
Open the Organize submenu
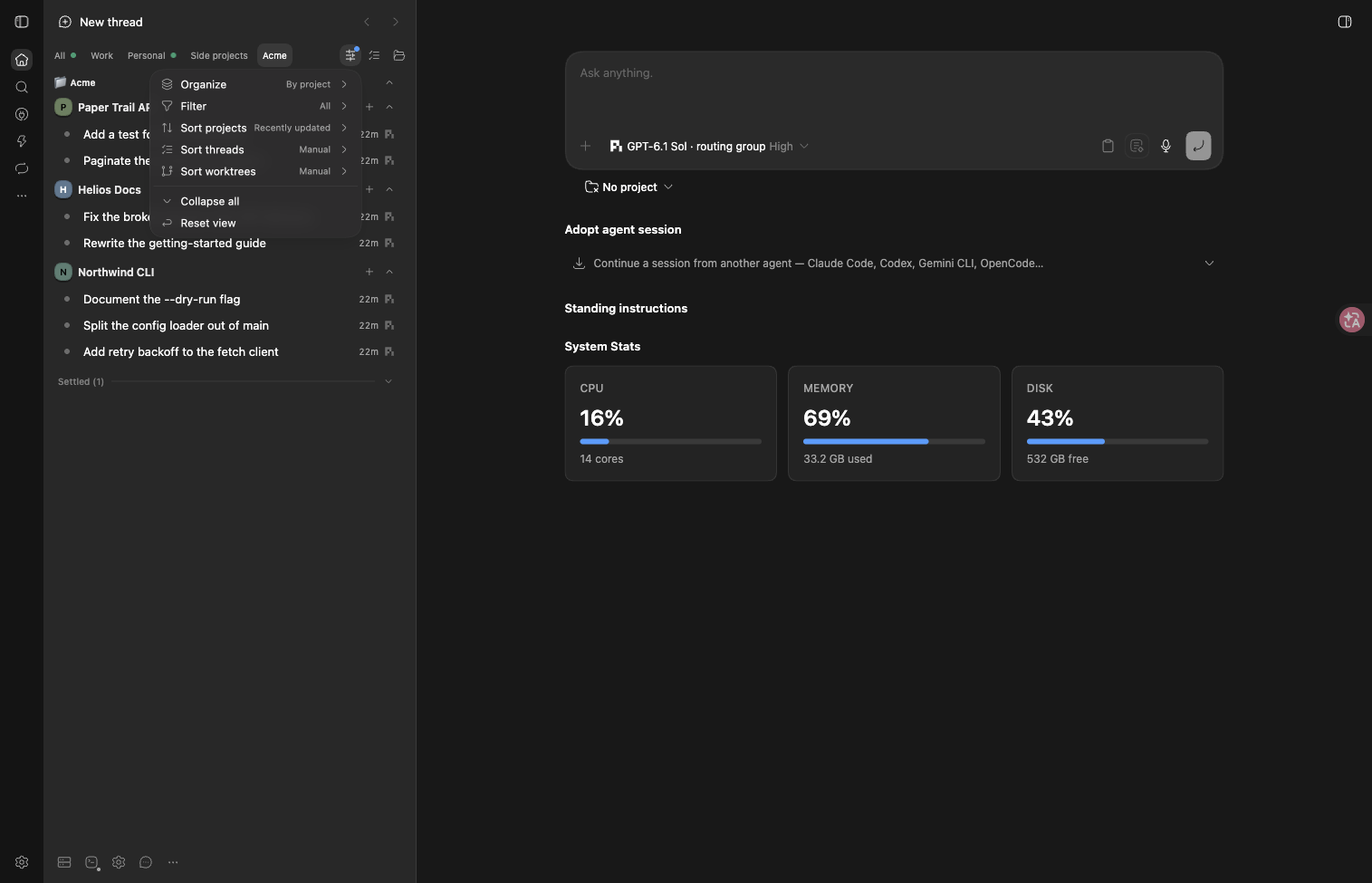(254, 84)
